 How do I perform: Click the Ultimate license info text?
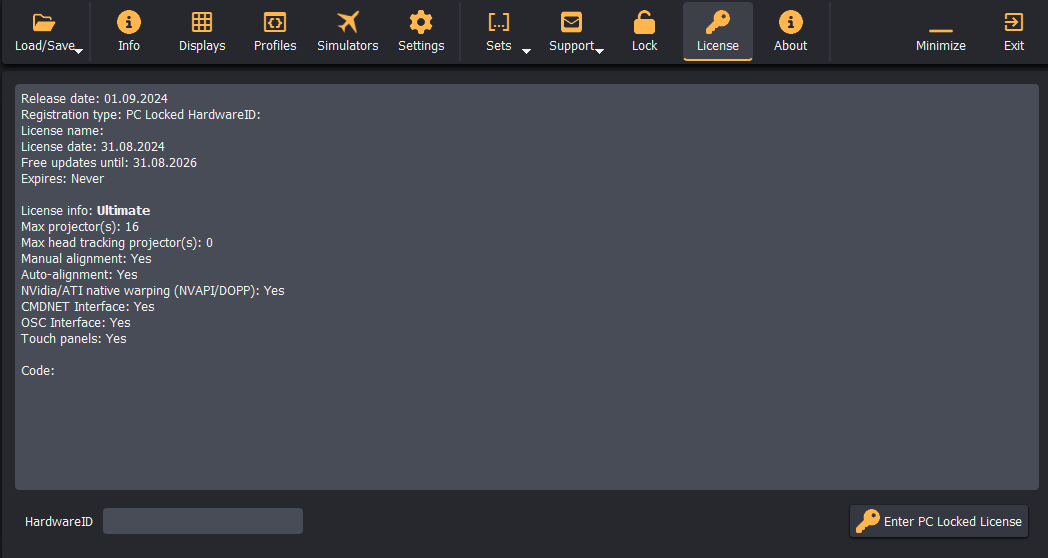click(x=124, y=211)
